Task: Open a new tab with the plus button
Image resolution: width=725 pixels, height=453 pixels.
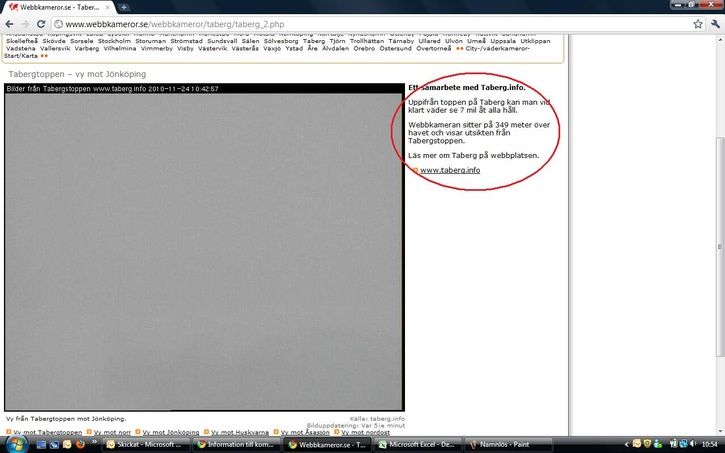Action: pyautogui.click(x=124, y=7)
